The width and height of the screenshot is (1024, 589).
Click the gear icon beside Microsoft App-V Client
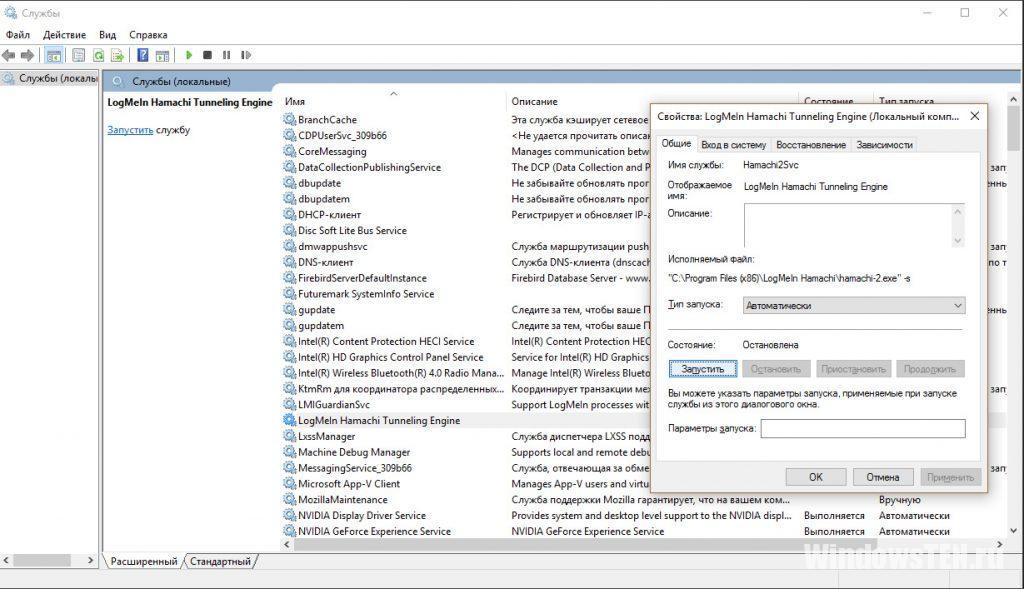(289, 484)
